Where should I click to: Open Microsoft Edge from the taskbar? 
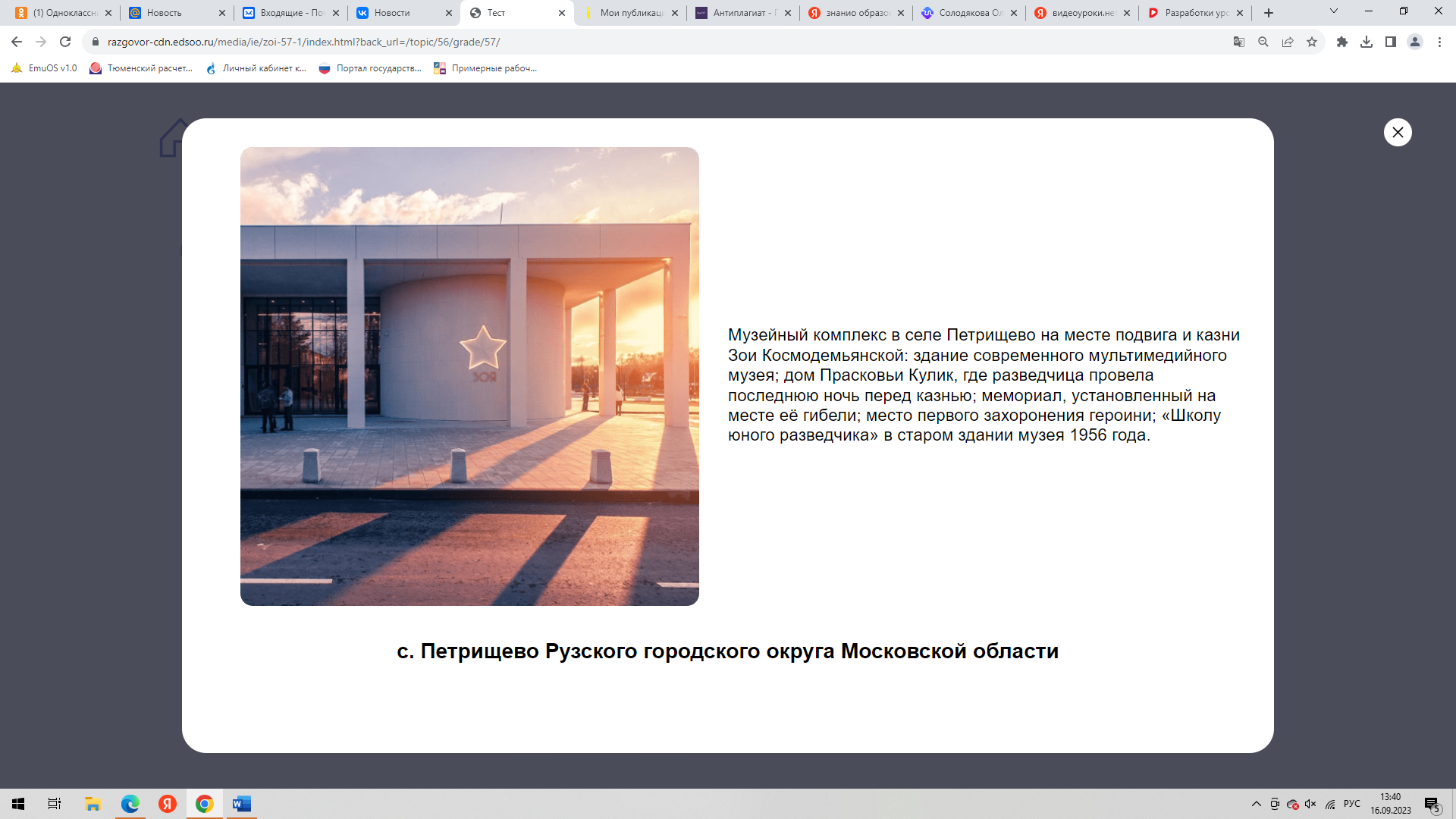(130, 804)
